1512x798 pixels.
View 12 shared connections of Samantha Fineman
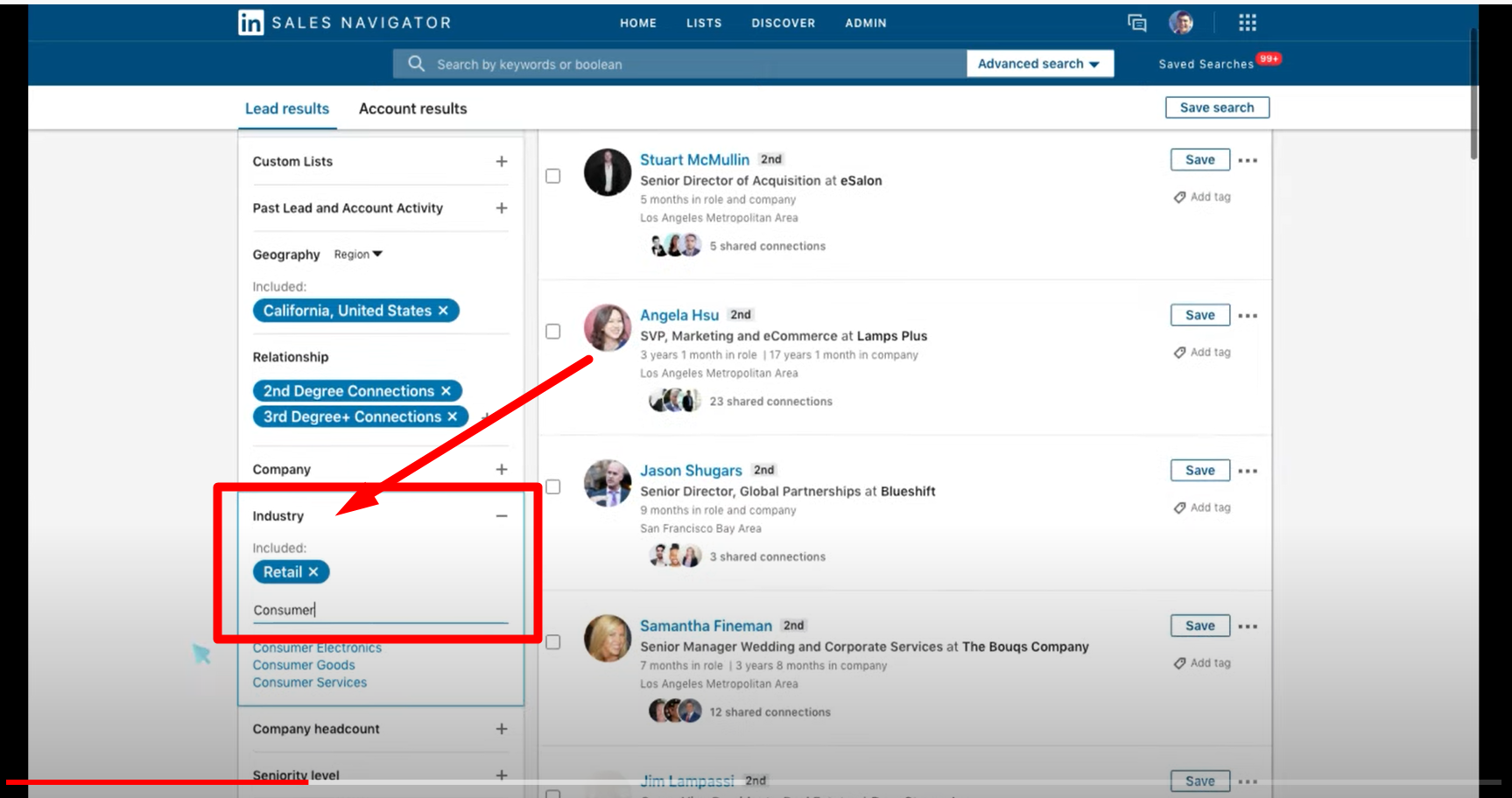(770, 712)
